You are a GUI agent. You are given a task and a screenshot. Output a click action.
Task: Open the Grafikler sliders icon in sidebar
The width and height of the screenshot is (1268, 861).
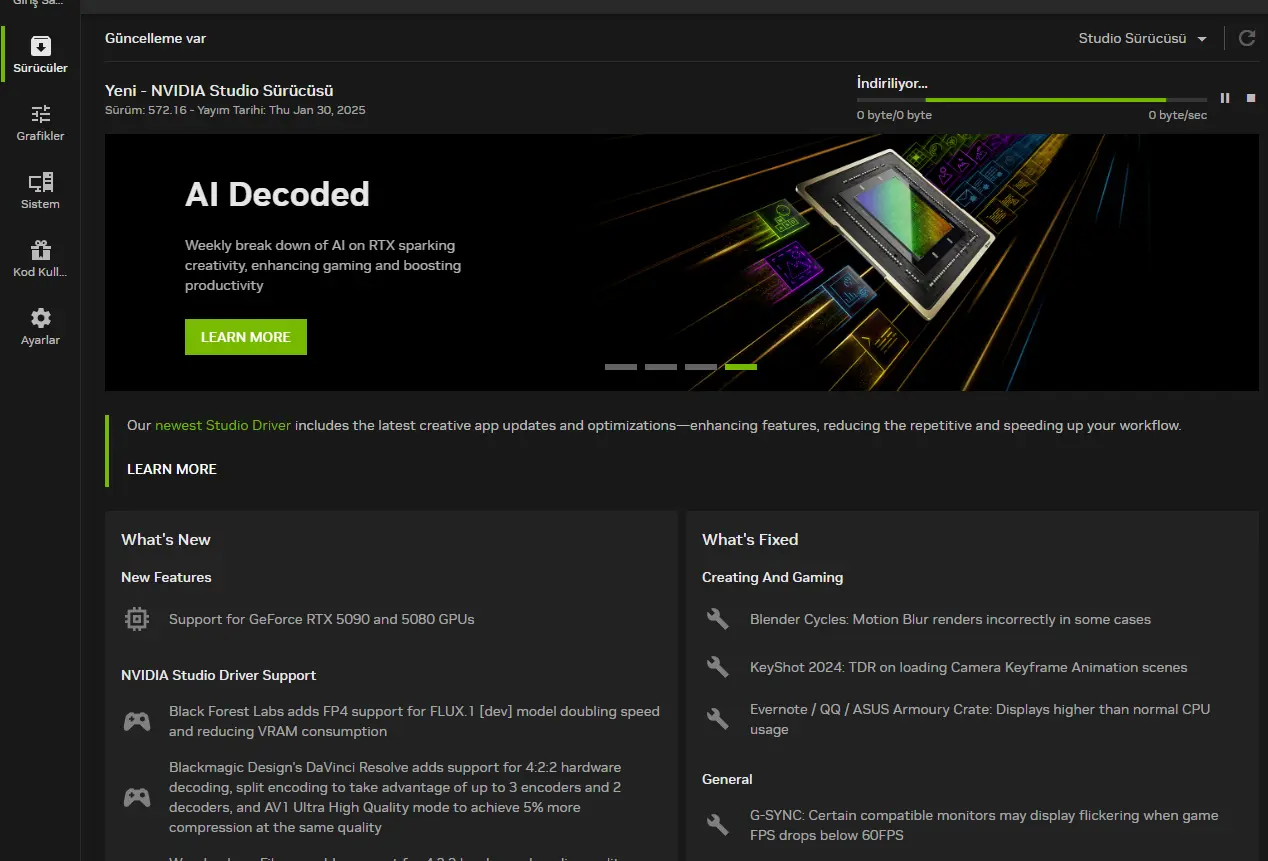40,114
